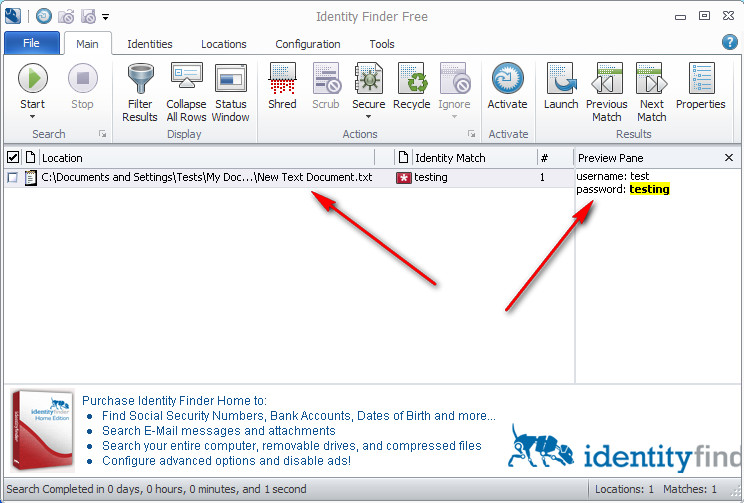Click the Search Completed status message
744x503 pixels.
[x=156, y=489]
